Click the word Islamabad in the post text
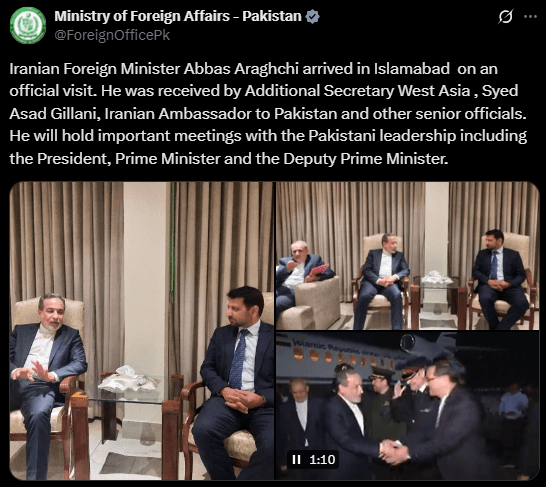546x487 pixels. tap(412, 69)
